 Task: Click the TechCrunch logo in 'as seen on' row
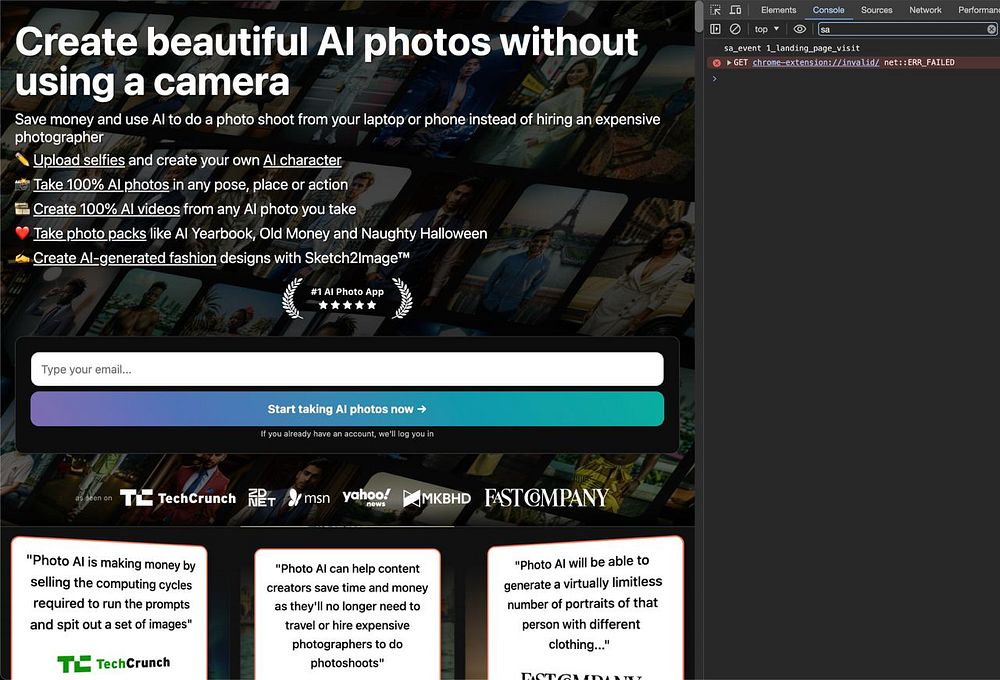(178, 498)
